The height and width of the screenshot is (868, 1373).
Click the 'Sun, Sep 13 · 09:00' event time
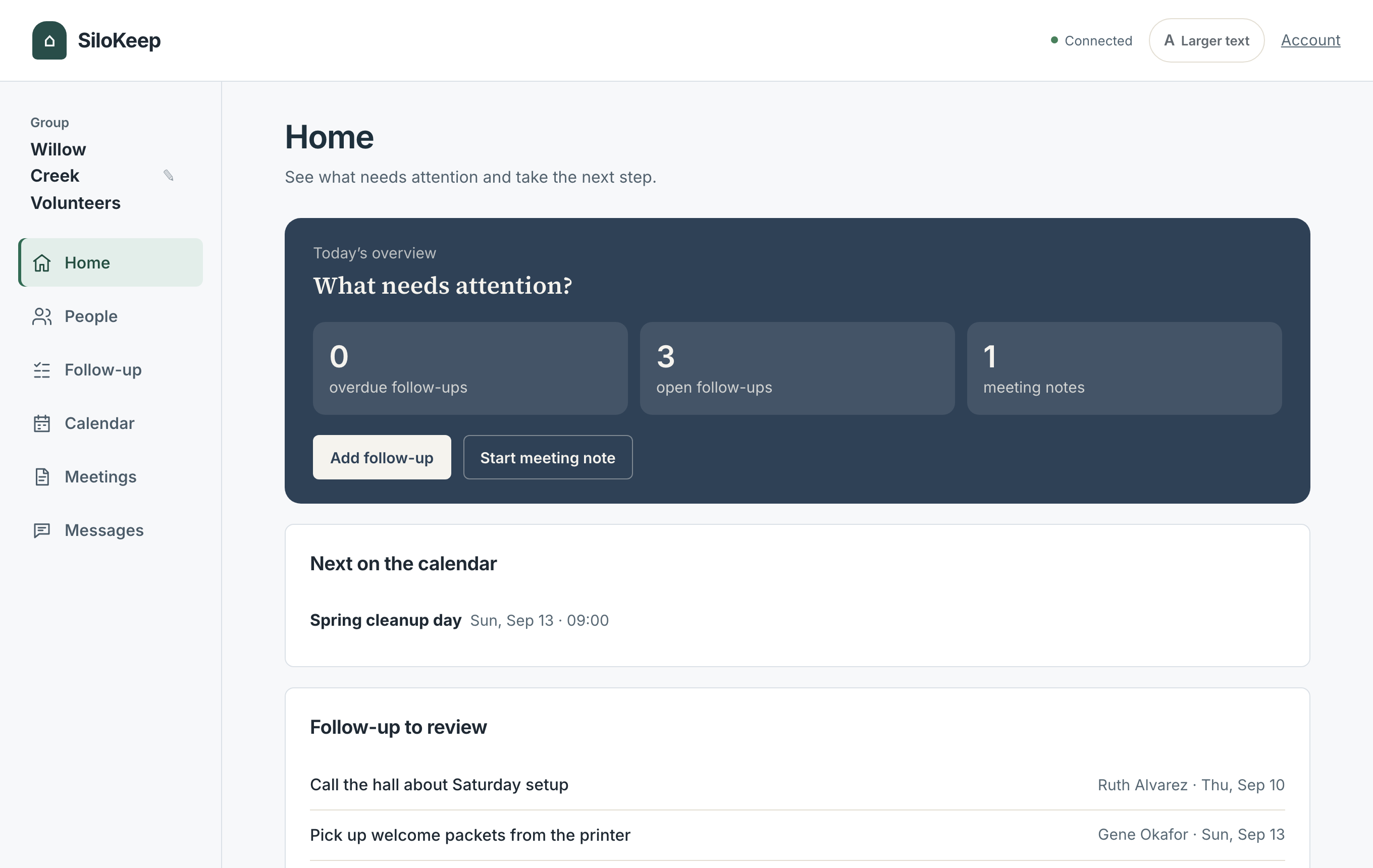point(539,620)
